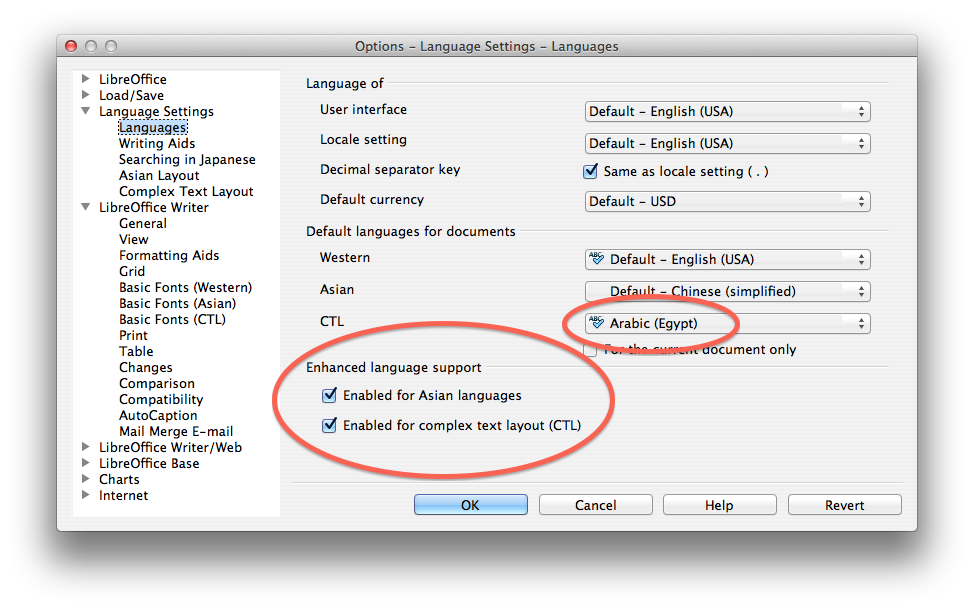Collapse the Language Settings tree node

coord(86,111)
